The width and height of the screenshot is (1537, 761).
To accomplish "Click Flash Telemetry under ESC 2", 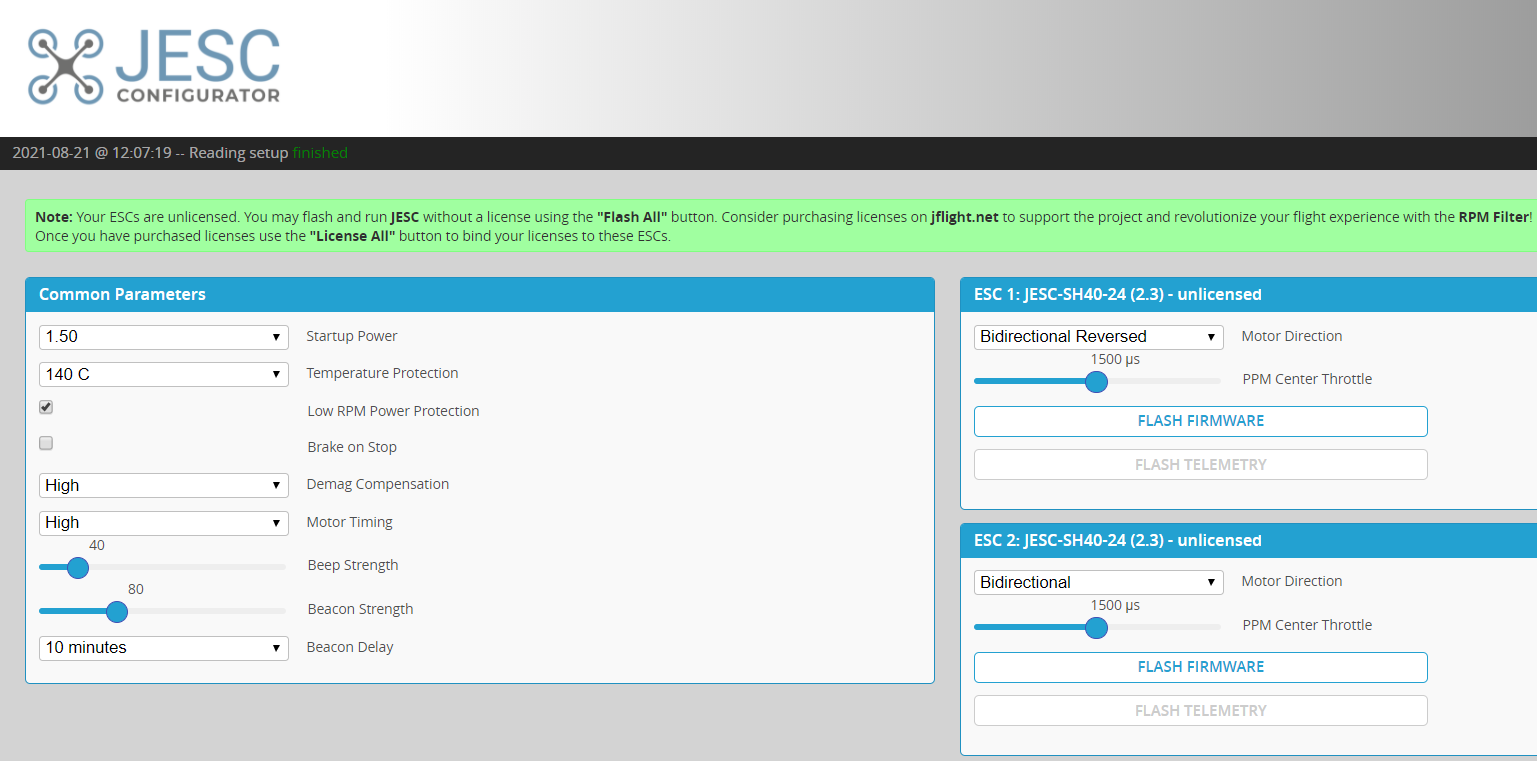I will [x=1201, y=711].
